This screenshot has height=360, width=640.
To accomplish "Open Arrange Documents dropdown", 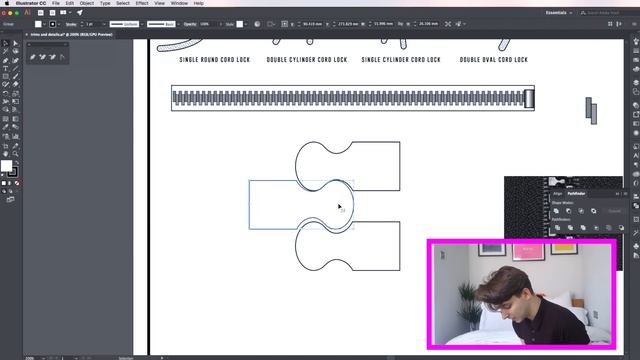I will tap(65, 13).
